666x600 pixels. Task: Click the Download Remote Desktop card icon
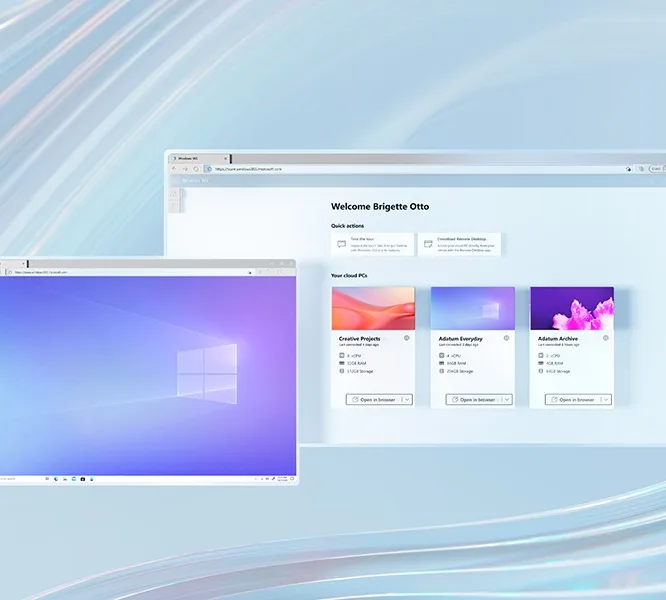click(428, 244)
